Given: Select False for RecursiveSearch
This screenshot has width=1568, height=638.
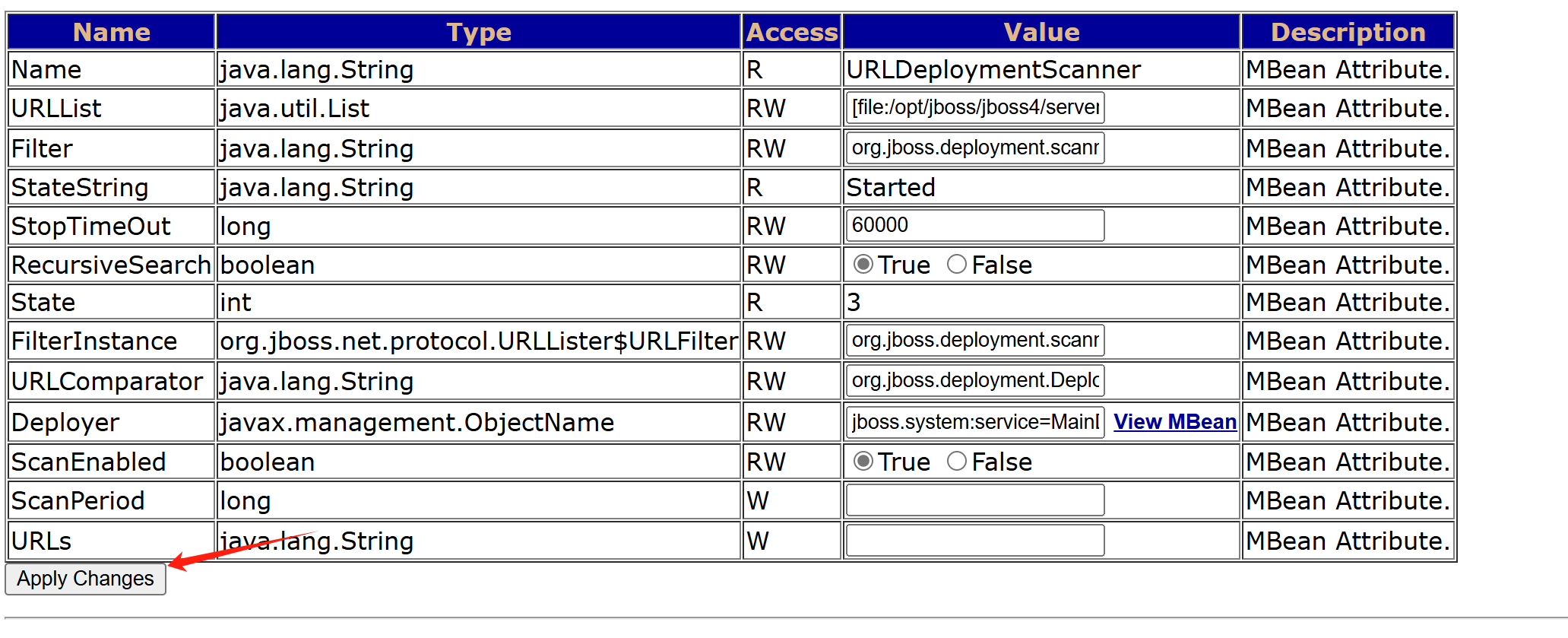Looking at the screenshot, I should pos(957,265).
